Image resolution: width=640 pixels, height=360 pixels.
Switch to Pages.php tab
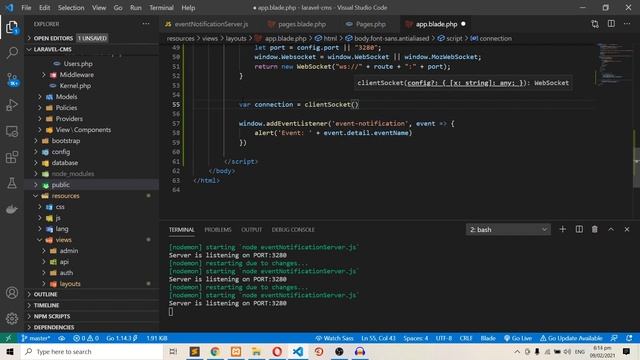click(x=367, y=24)
